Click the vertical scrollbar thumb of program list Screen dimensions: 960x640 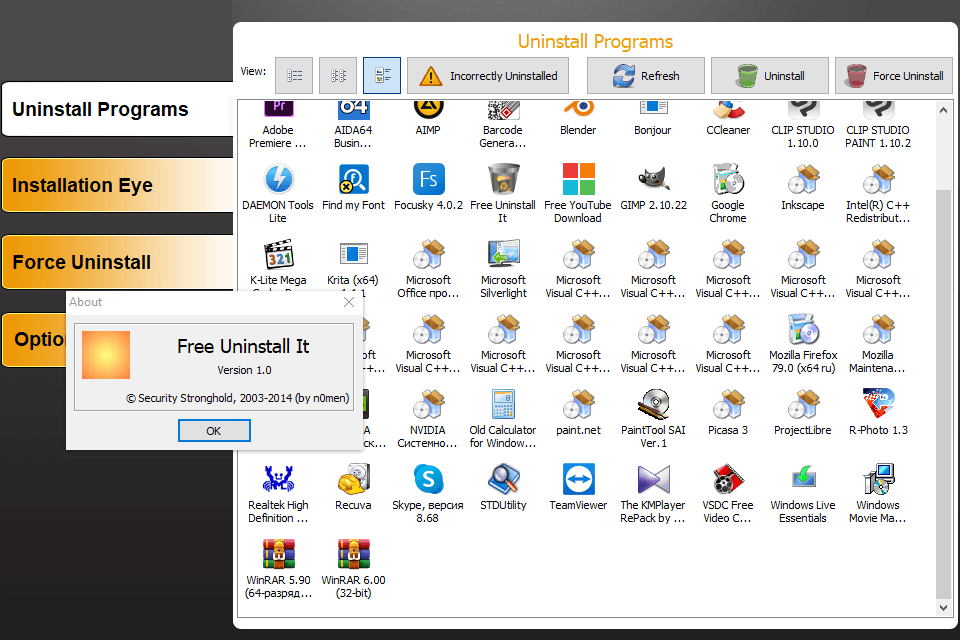(943, 392)
